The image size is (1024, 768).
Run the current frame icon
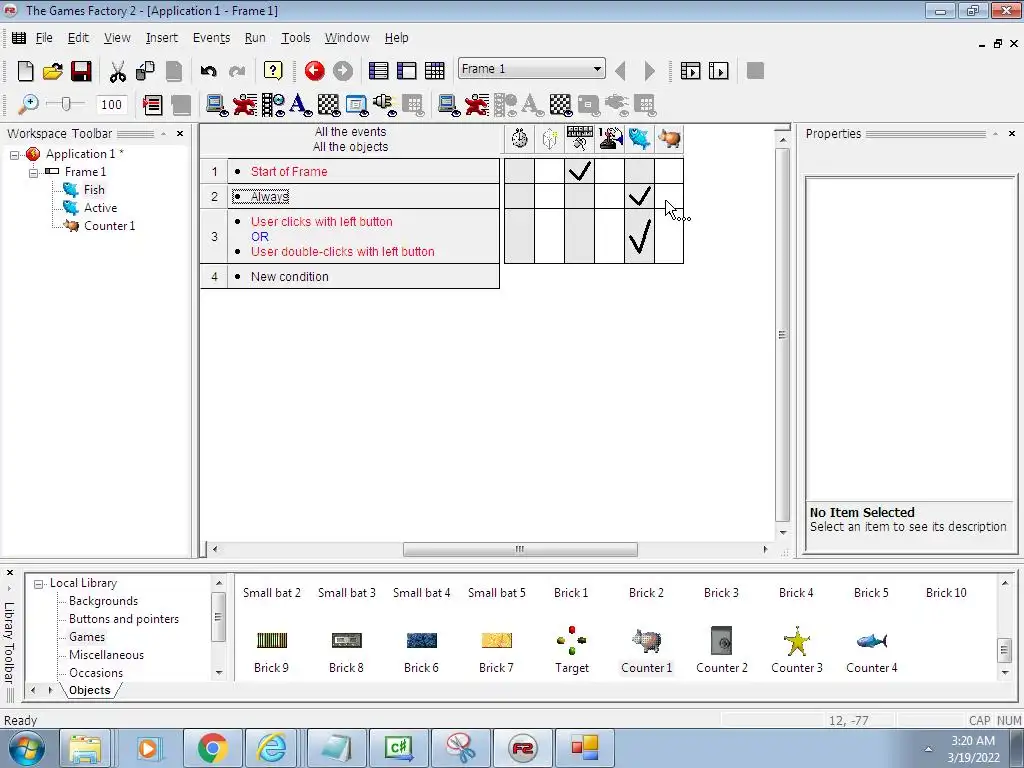click(718, 71)
